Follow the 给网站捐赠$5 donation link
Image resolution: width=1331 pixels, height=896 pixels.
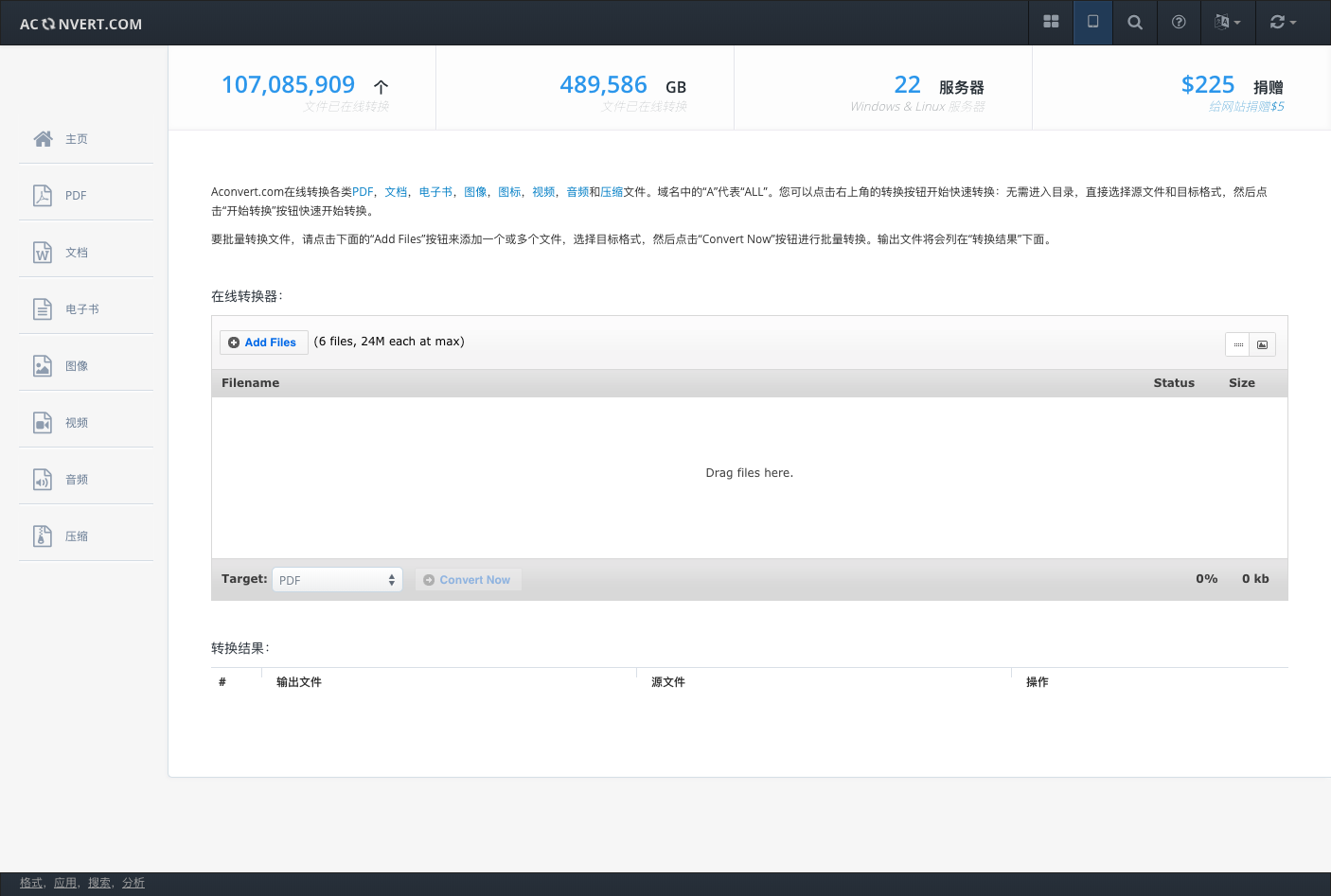pyautogui.click(x=1245, y=106)
